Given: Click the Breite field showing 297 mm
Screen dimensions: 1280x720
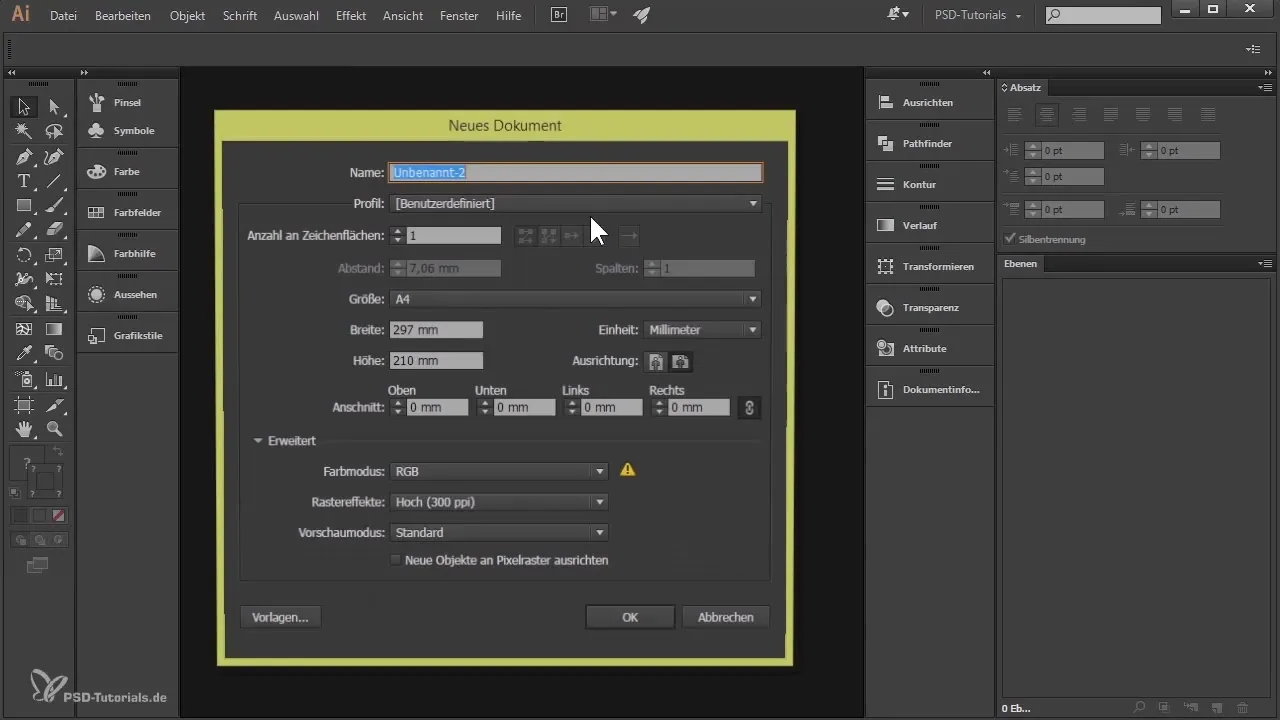Looking at the screenshot, I should (436, 330).
